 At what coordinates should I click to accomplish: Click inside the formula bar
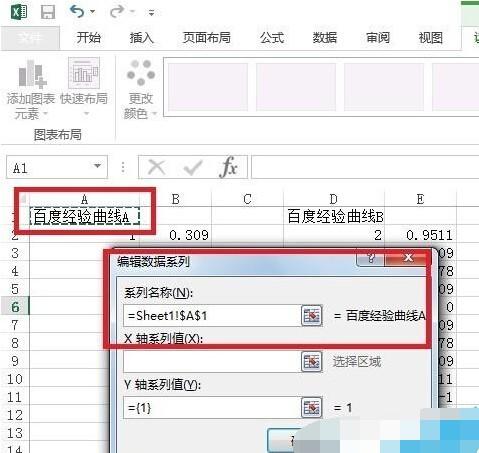365,167
